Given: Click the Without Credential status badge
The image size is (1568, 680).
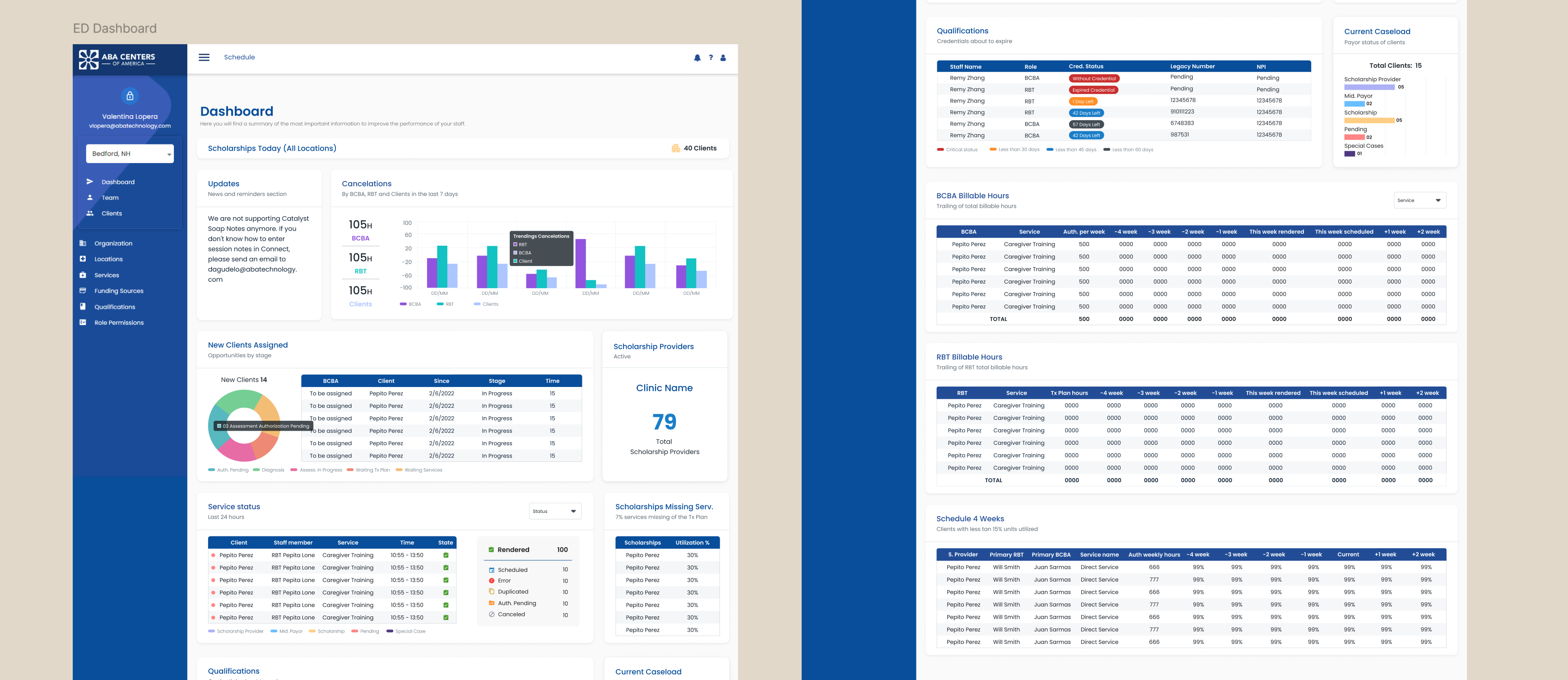Looking at the screenshot, I should click(1094, 79).
